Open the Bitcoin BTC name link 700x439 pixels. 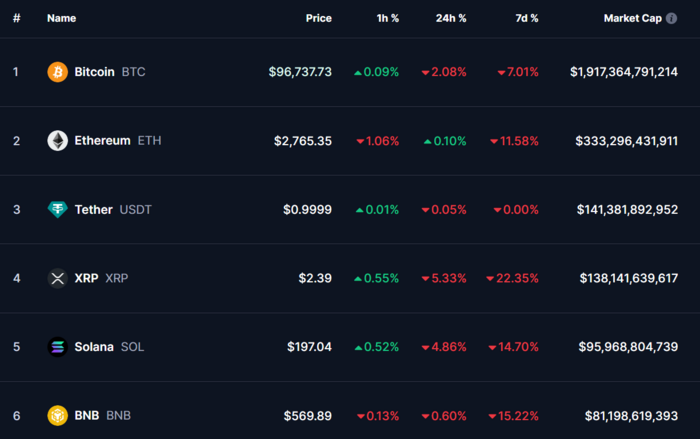[x=95, y=72]
